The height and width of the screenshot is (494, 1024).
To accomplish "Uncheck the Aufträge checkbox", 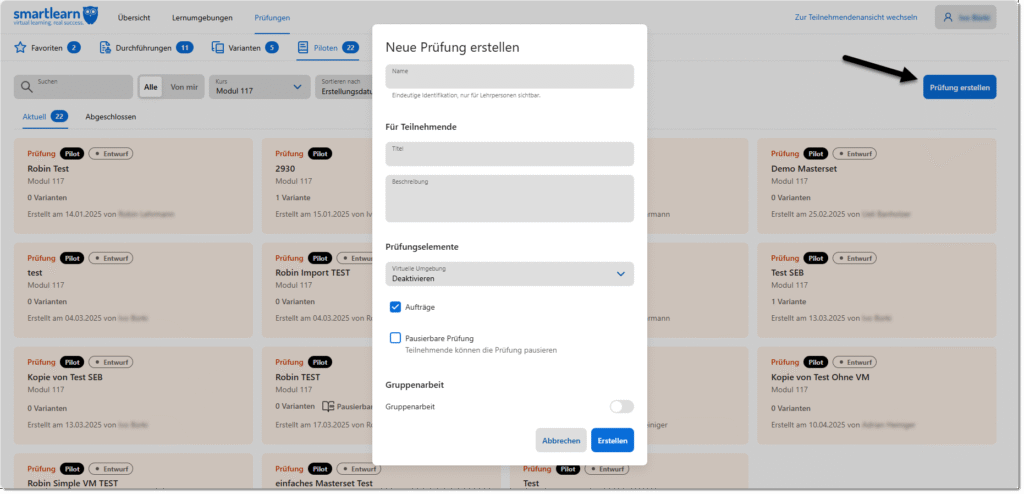I will coord(396,307).
